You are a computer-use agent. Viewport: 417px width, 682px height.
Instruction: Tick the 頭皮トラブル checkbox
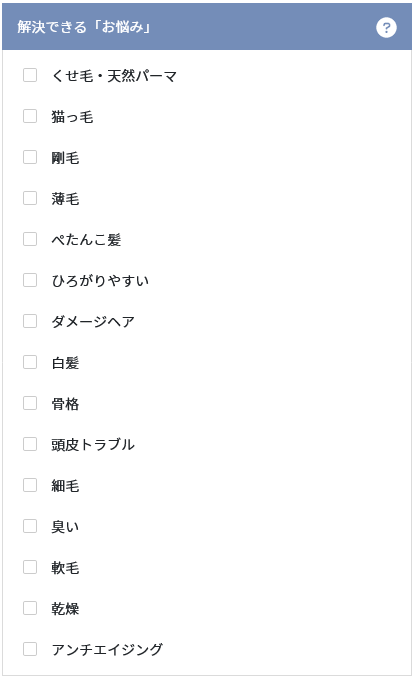(30, 444)
